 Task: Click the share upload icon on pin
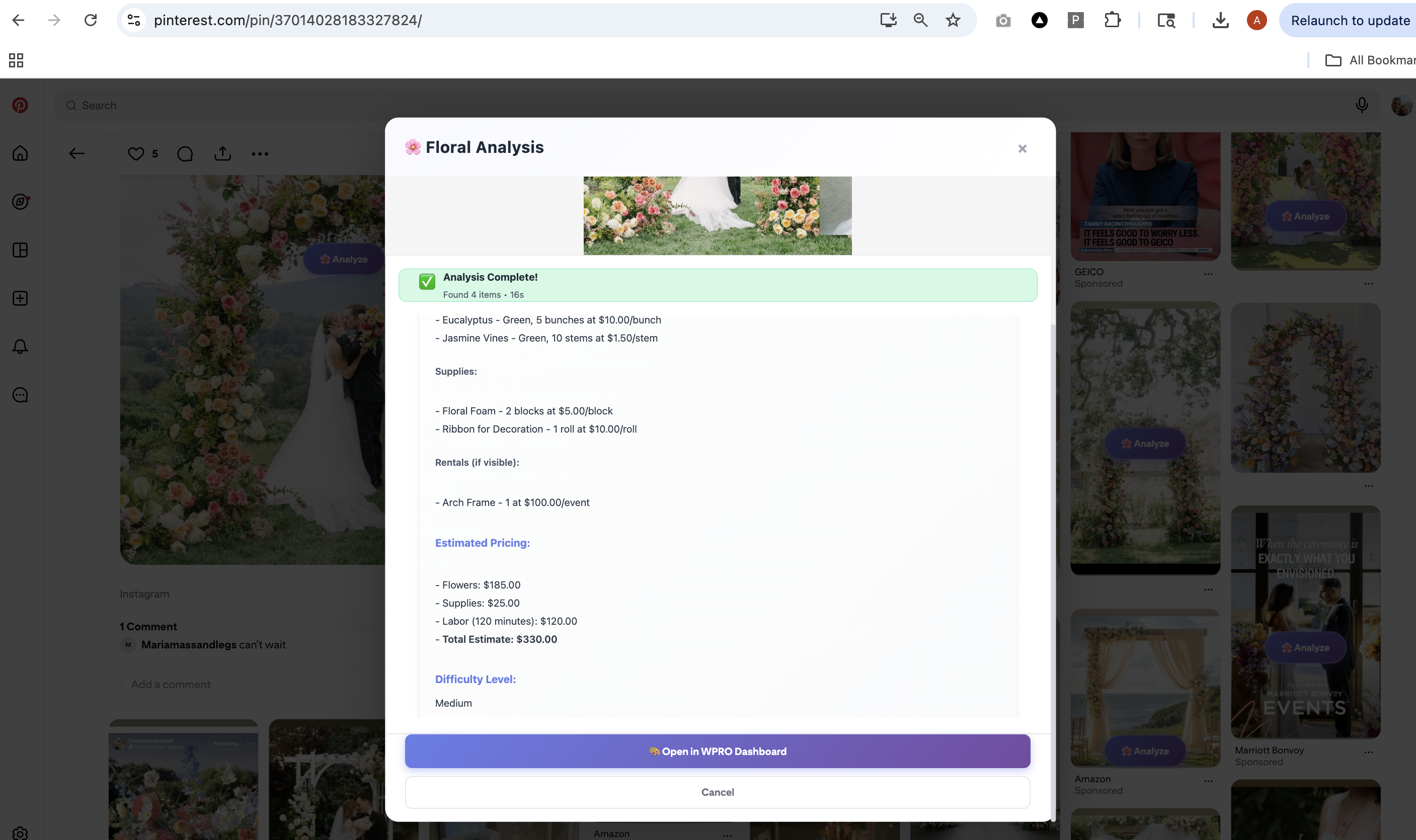222,154
